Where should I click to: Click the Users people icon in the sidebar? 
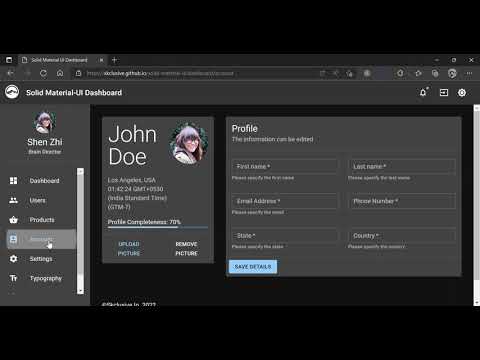click(13, 200)
